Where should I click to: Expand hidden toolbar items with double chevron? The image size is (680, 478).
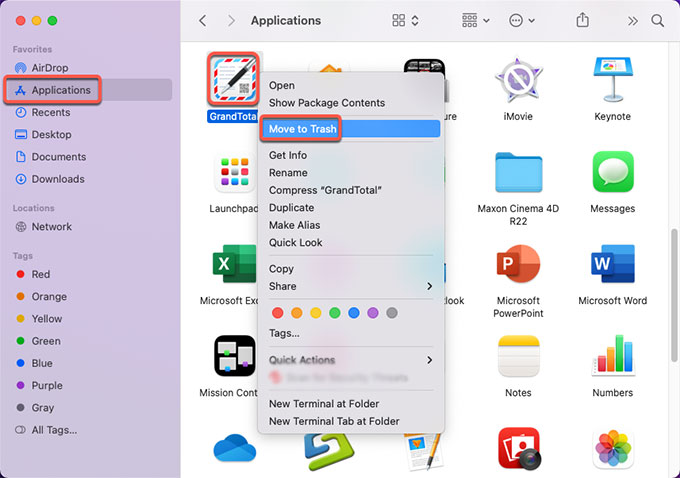coord(633,21)
